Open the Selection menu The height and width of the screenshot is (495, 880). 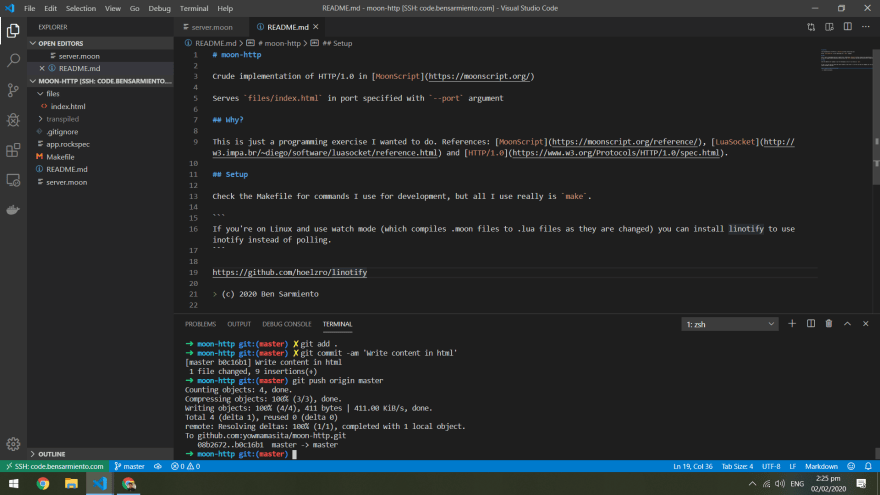81,8
